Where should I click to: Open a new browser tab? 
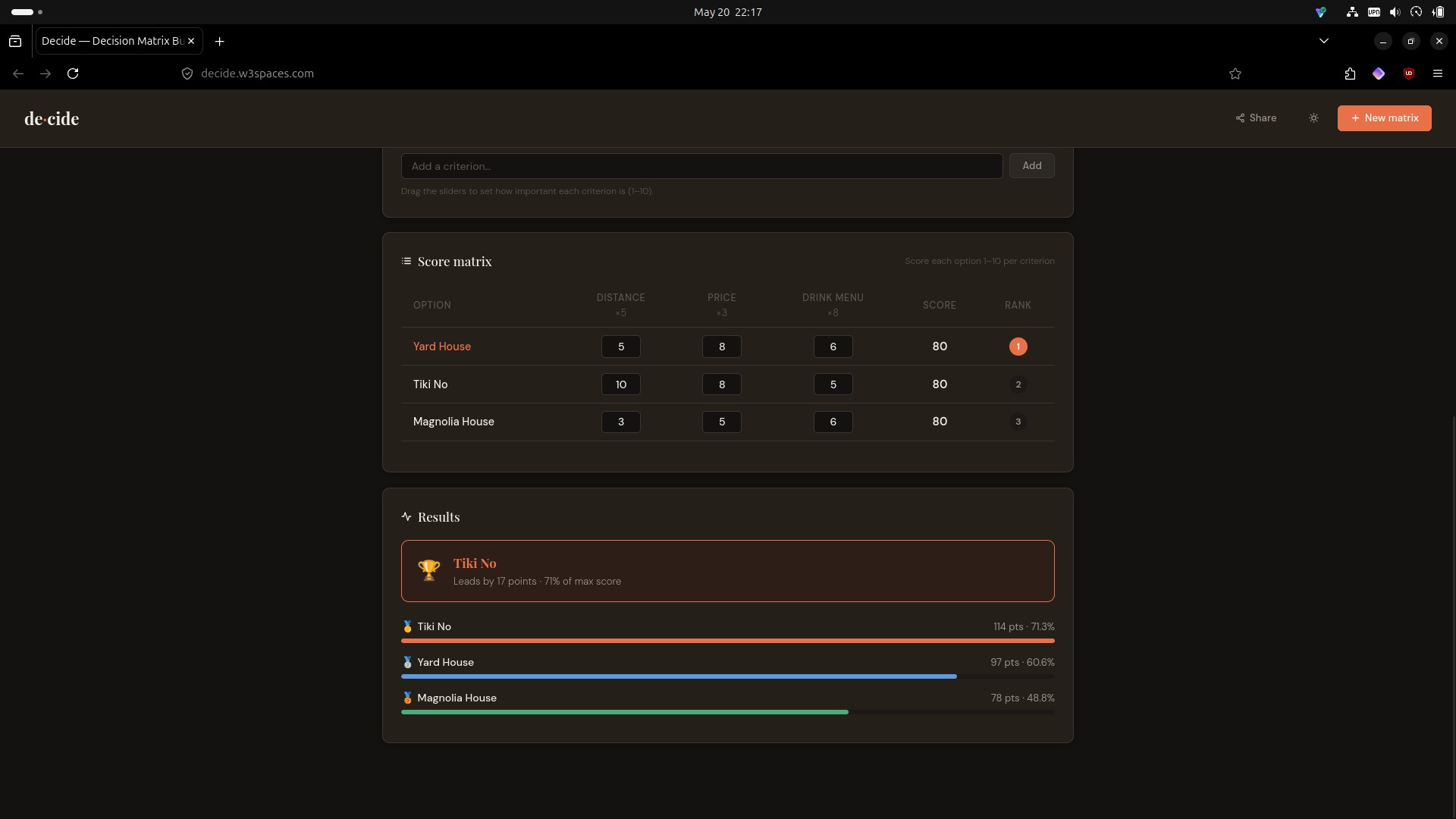pos(220,41)
